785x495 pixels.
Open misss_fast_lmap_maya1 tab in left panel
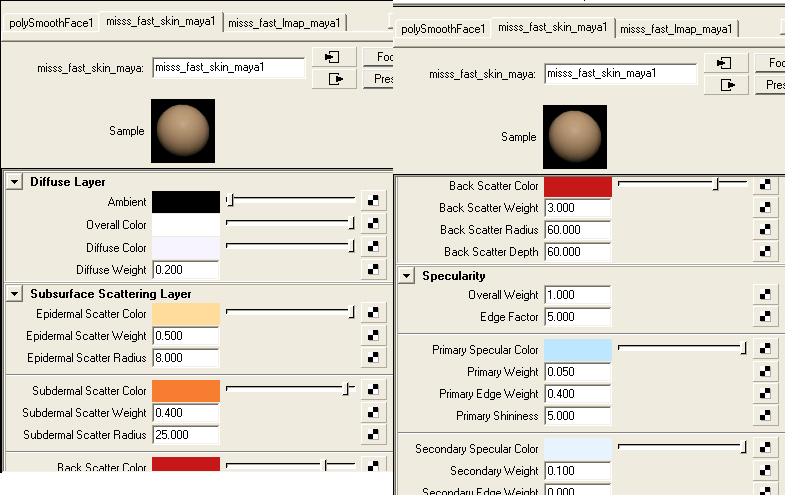(284, 23)
